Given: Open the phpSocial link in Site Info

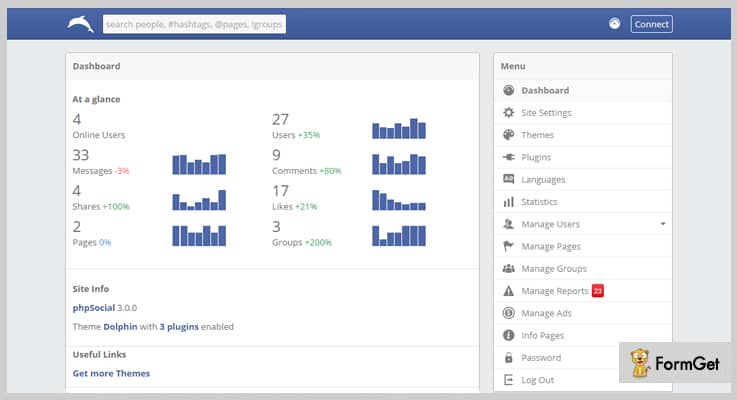Looking at the screenshot, I should [x=94, y=308].
